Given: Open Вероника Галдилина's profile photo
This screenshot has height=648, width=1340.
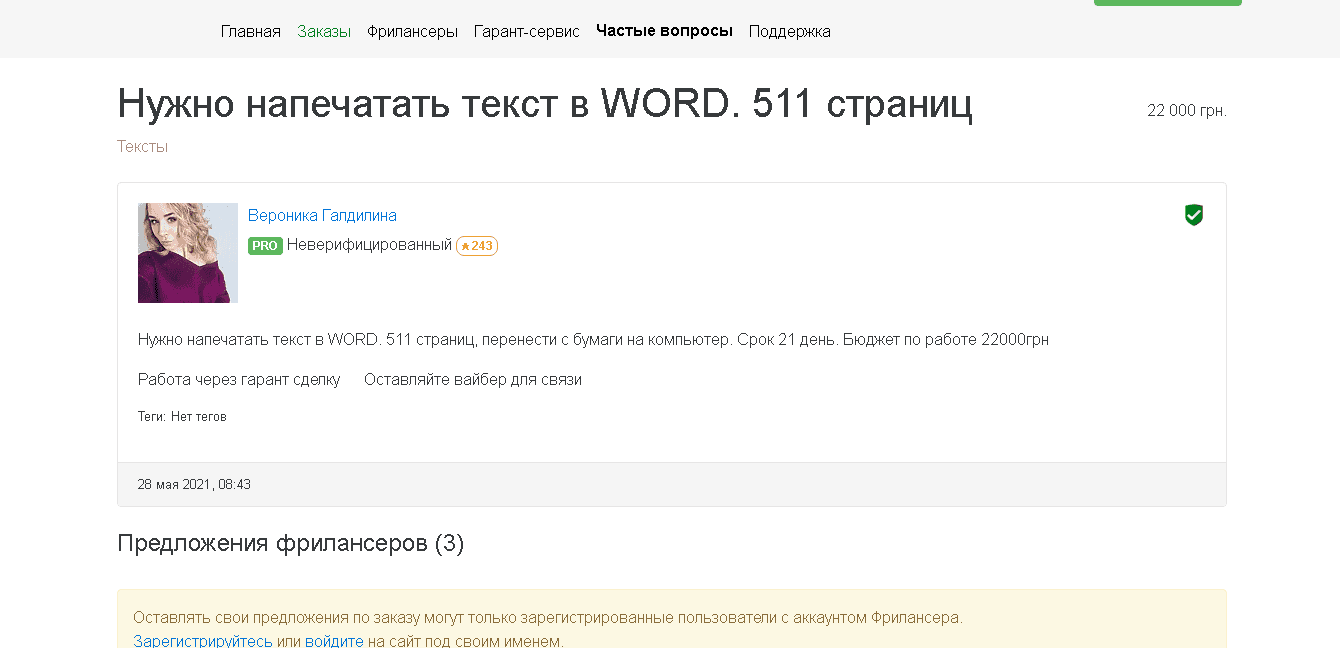Looking at the screenshot, I should 188,253.
